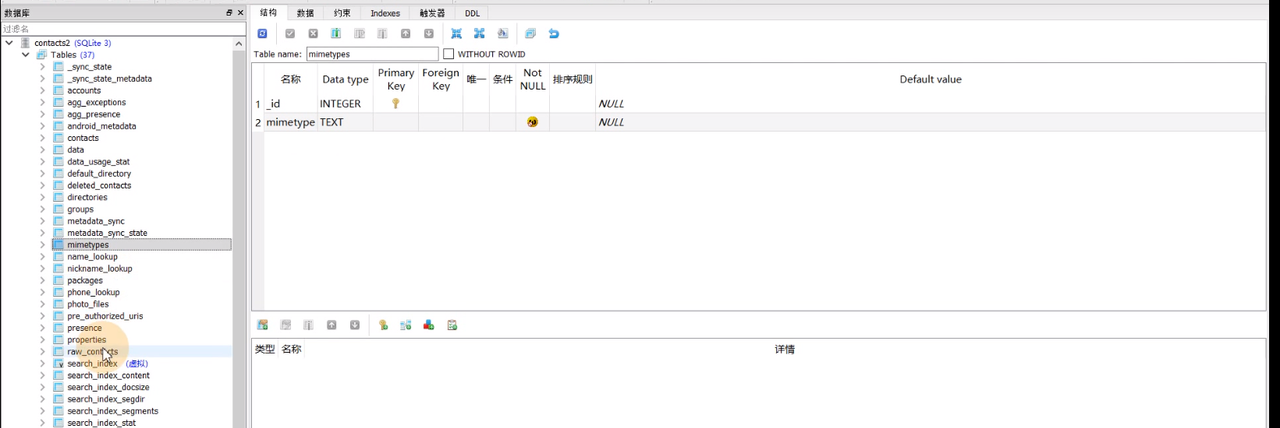
Task: Enable the WITHOUT ROWID checkbox
Action: (448, 54)
